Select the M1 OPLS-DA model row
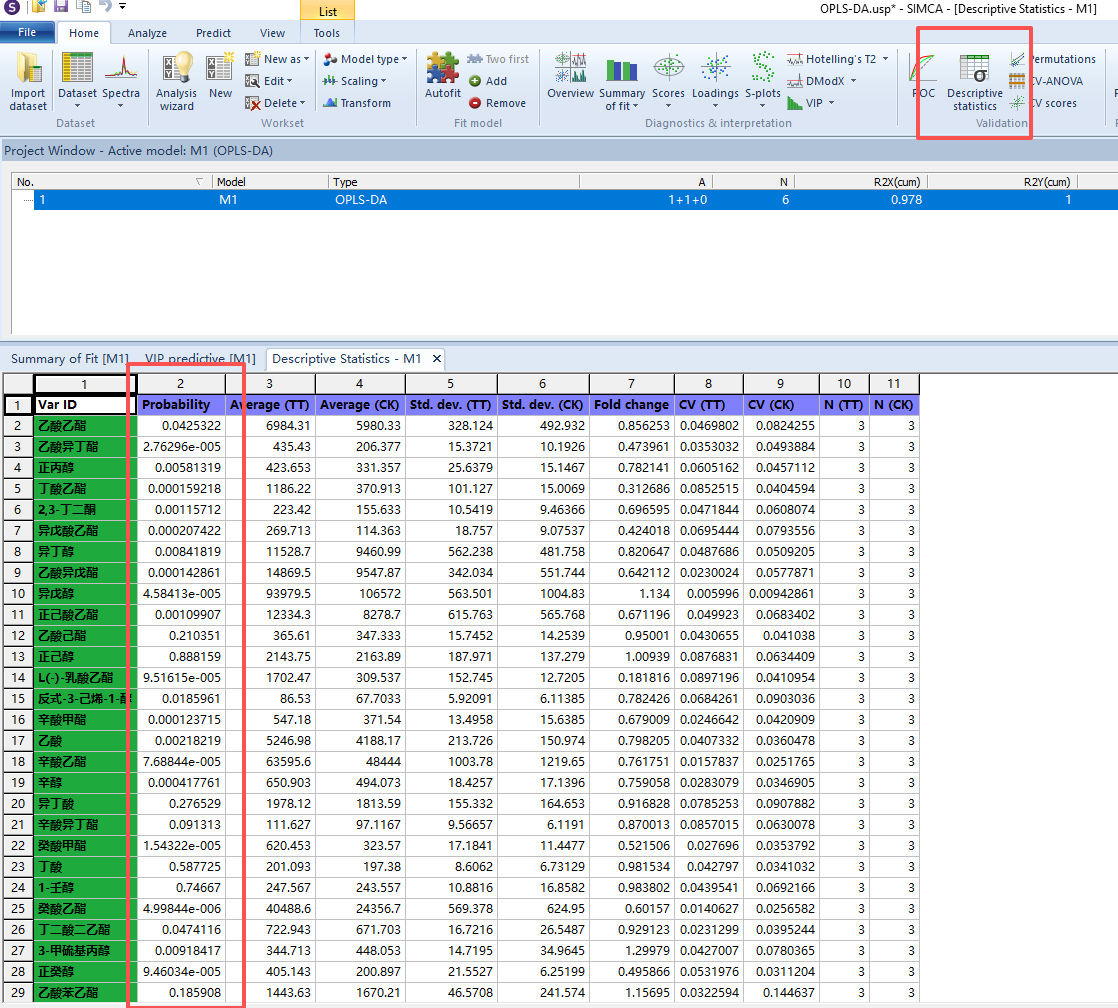 tap(500, 200)
